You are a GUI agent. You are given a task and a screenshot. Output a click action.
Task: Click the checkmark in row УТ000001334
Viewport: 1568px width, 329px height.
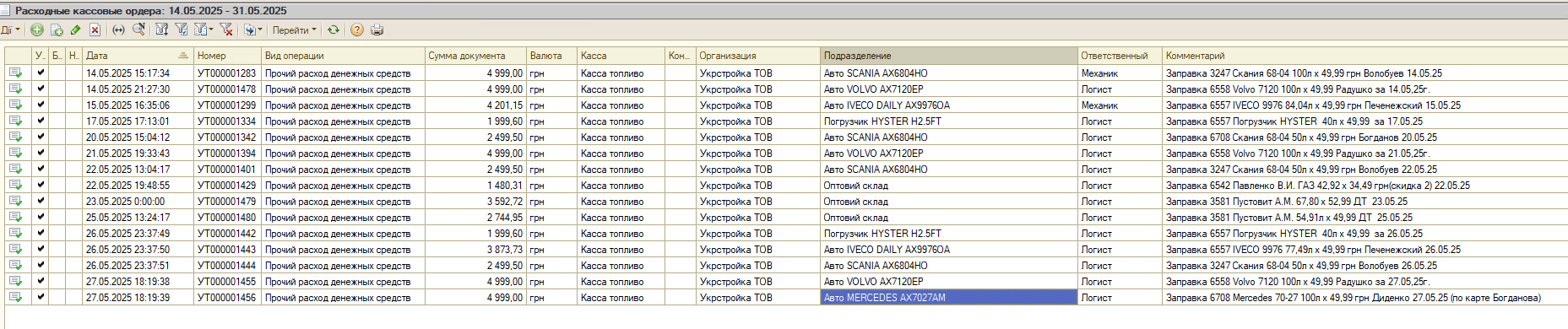[x=41, y=121]
